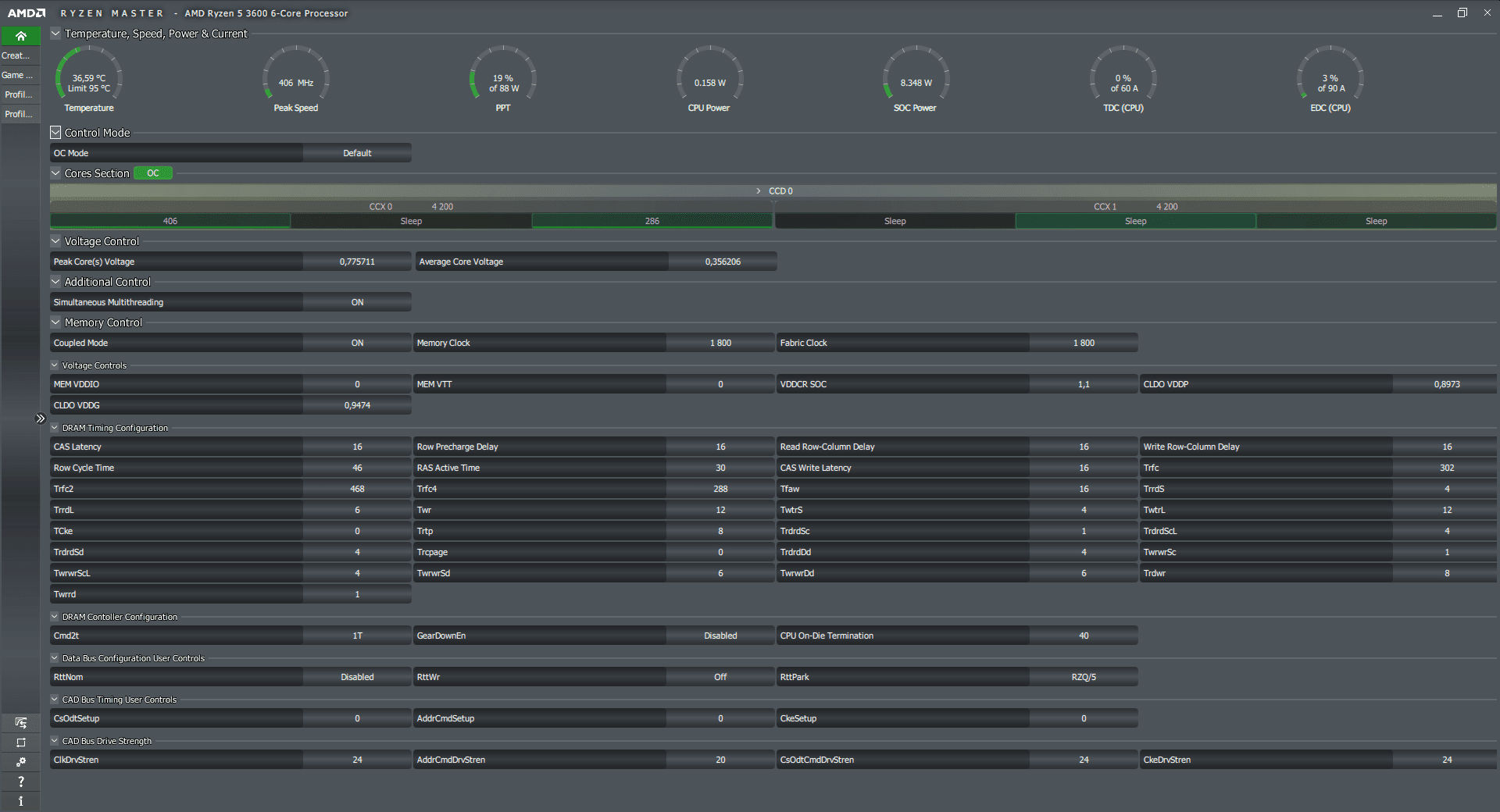Viewport: 1500px width, 812px height.
Task: Click the RttPark RZQ/5 value
Action: pos(1084,677)
